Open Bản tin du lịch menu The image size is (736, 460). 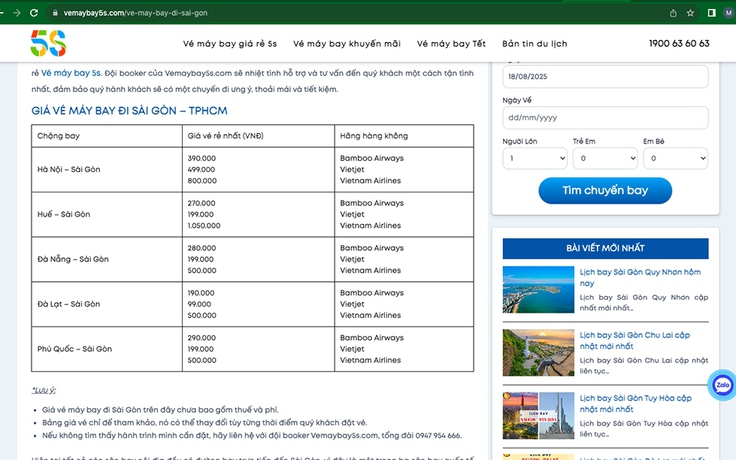pyautogui.click(x=535, y=44)
